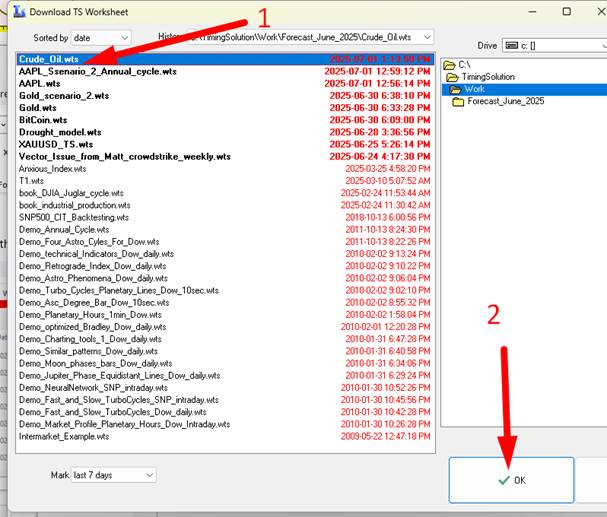The image size is (607, 517).
Task: Minimize the Download TS Worksheet window
Action: 532,12
